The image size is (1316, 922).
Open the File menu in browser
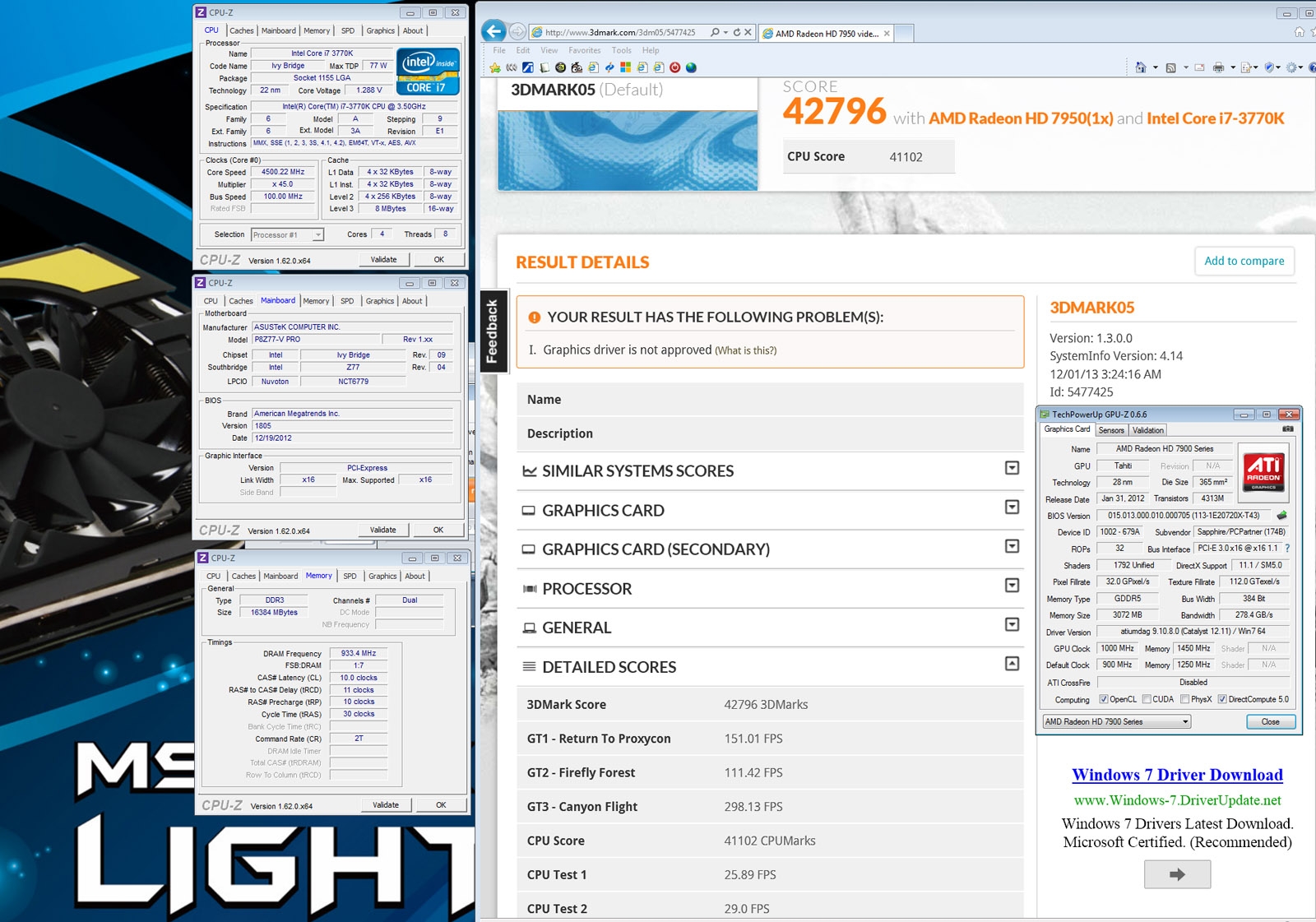[x=499, y=50]
